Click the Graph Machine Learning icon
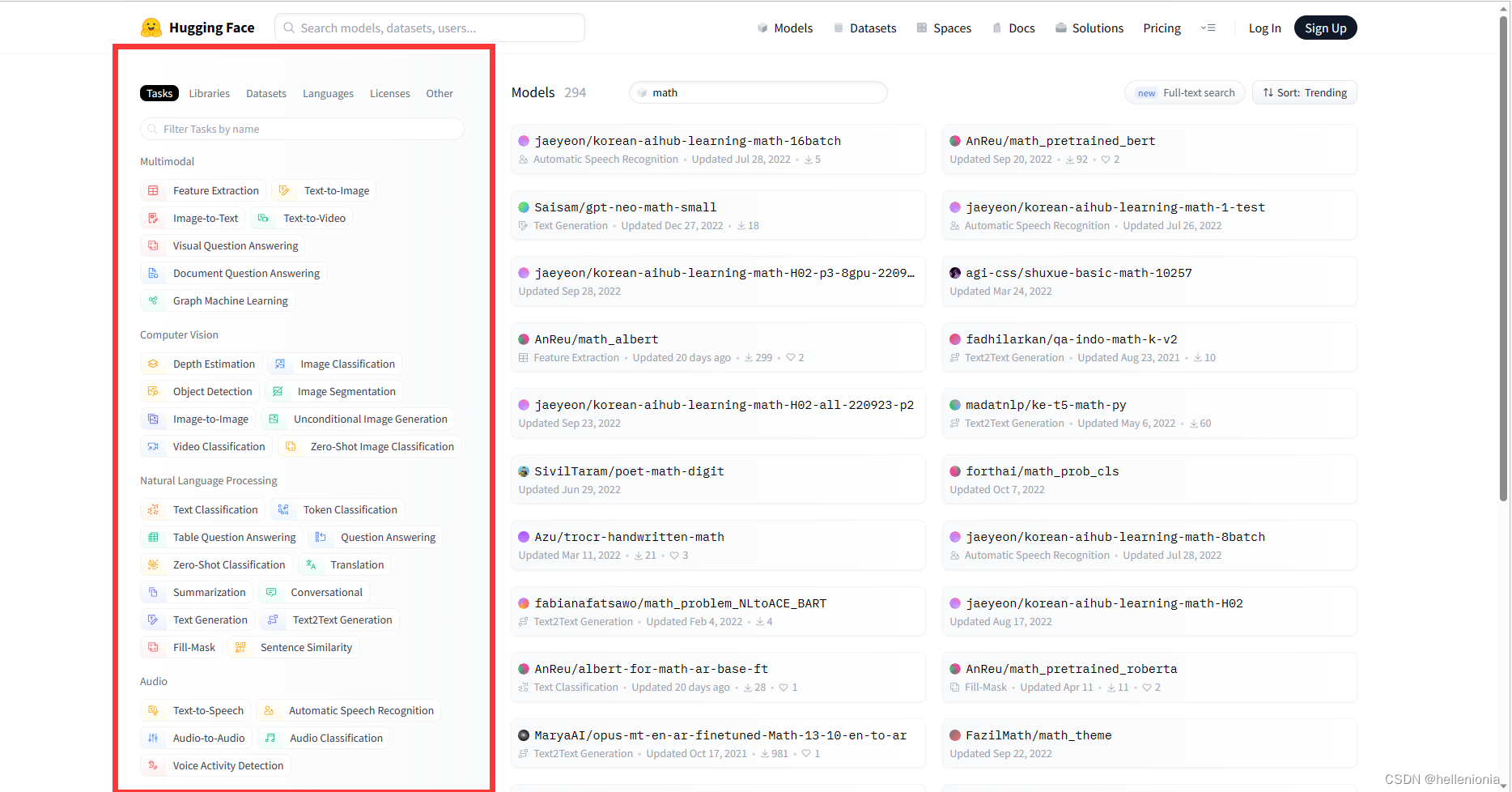Screen dimensions: 1512x792 (x=153, y=301)
